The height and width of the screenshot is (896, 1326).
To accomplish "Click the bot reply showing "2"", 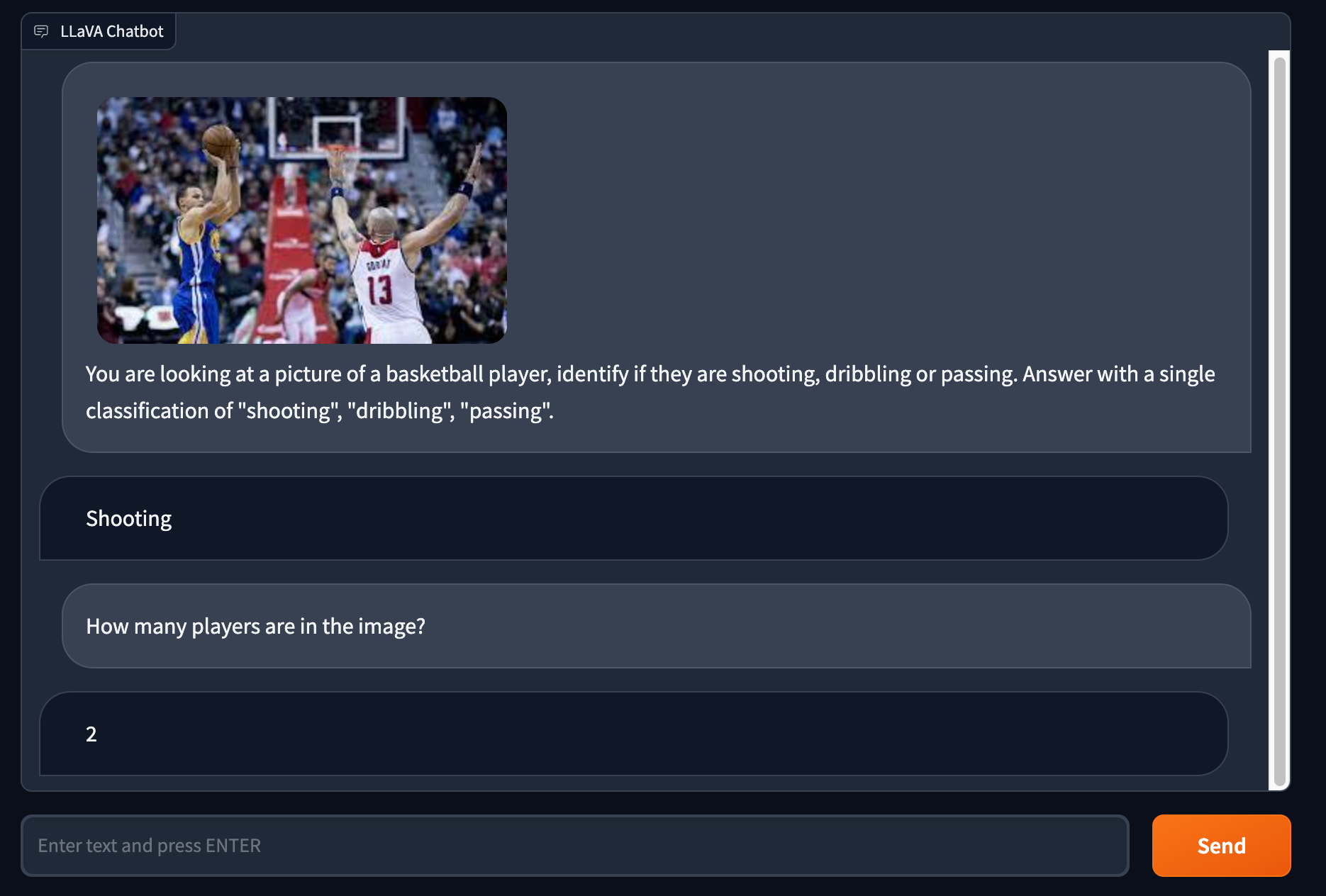I will pos(634,734).
